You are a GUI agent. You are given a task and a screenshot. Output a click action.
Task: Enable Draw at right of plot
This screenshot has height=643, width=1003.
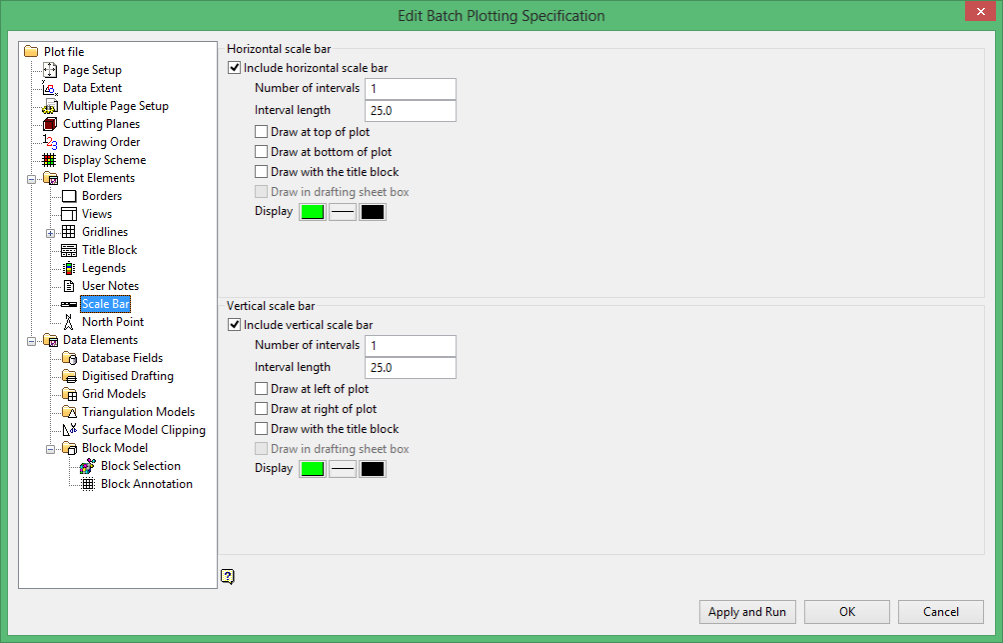tap(261, 409)
